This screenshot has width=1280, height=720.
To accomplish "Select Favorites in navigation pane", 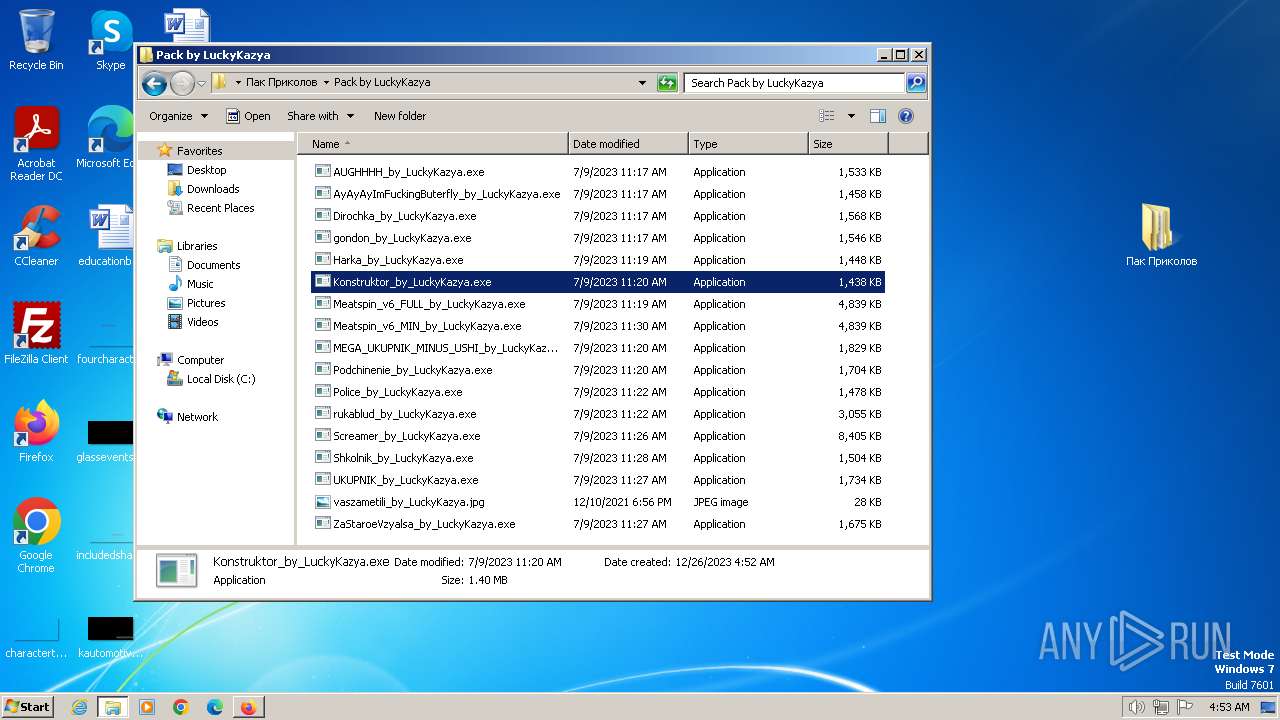I will 200,151.
